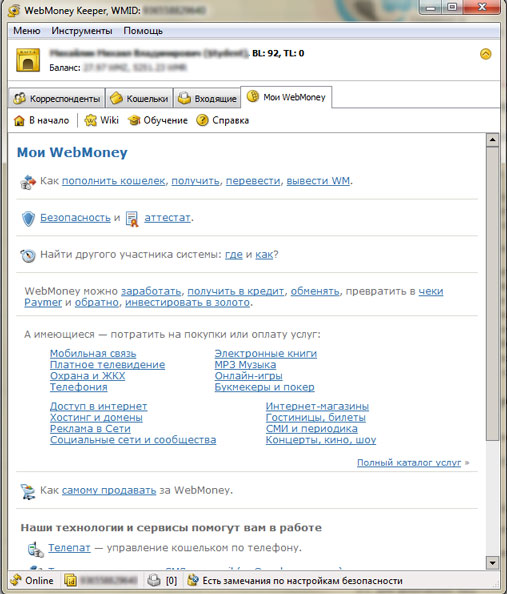Open the заработать link
The height and width of the screenshot is (594, 507).
(151, 291)
